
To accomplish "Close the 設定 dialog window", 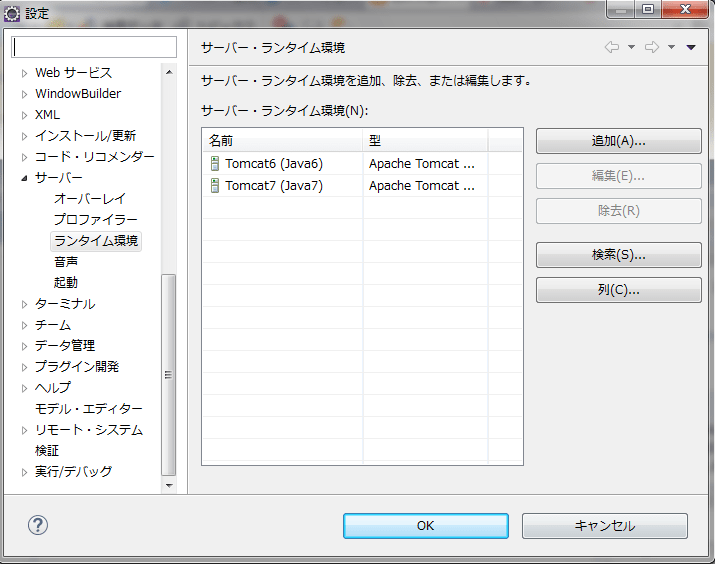I will [x=685, y=9].
